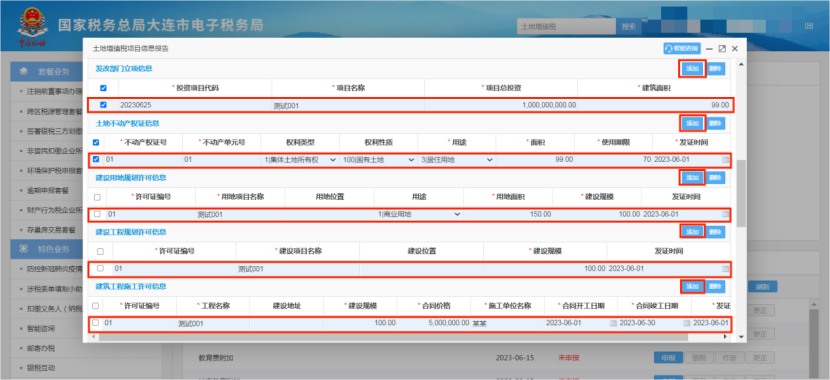The height and width of the screenshot is (380, 830).
Task: Toggle select-all checkbox in 建筑工程施工许可 header
Action: pos(95,306)
